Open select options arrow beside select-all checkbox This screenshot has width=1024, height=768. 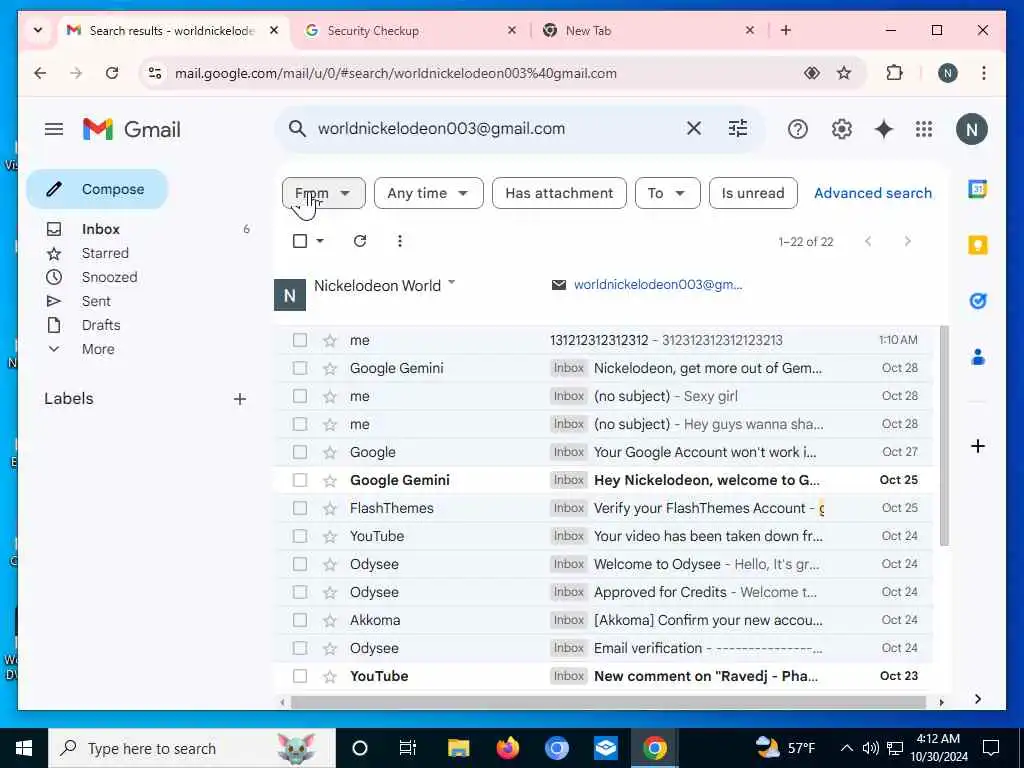(320, 241)
